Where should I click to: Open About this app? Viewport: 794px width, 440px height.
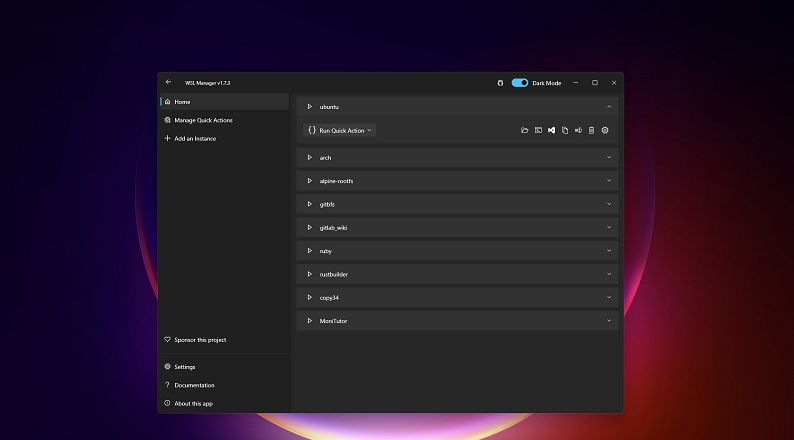pyautogui.click(x=224, y=404)
